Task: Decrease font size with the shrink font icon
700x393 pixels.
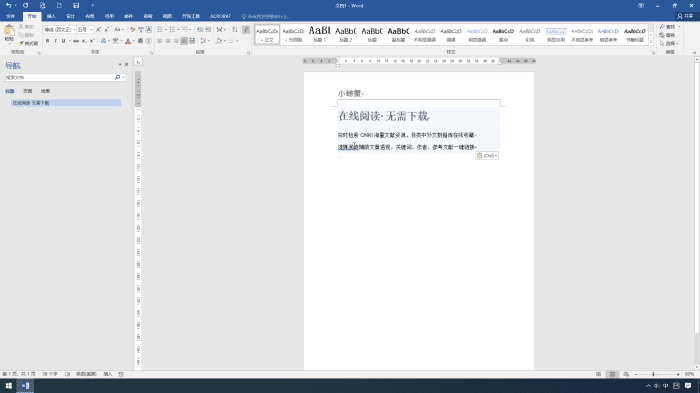Action: (x=106, y=29)
